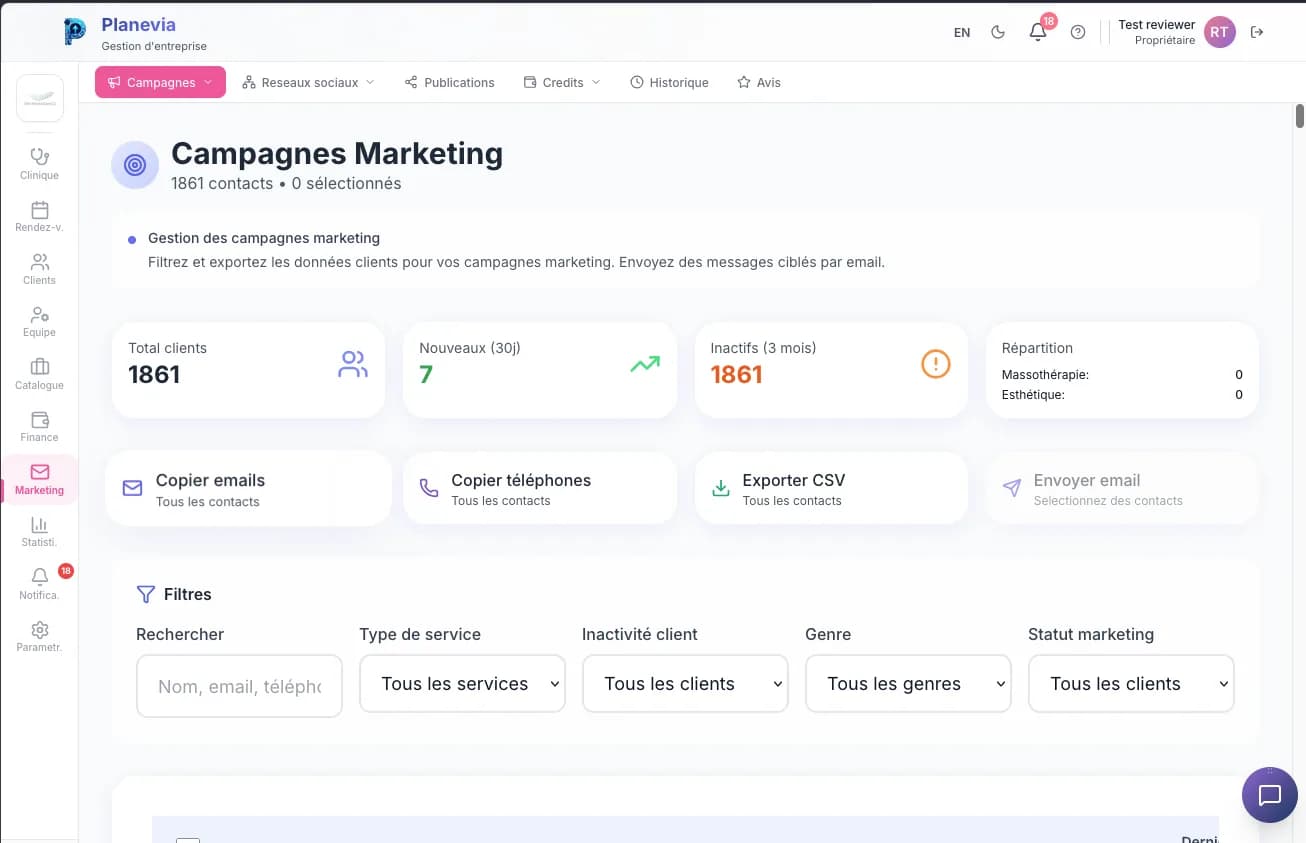Click Copier téléphones button
Image resolution: width=1306 pixels, height=843 pixels.
[x=540, y=488]
